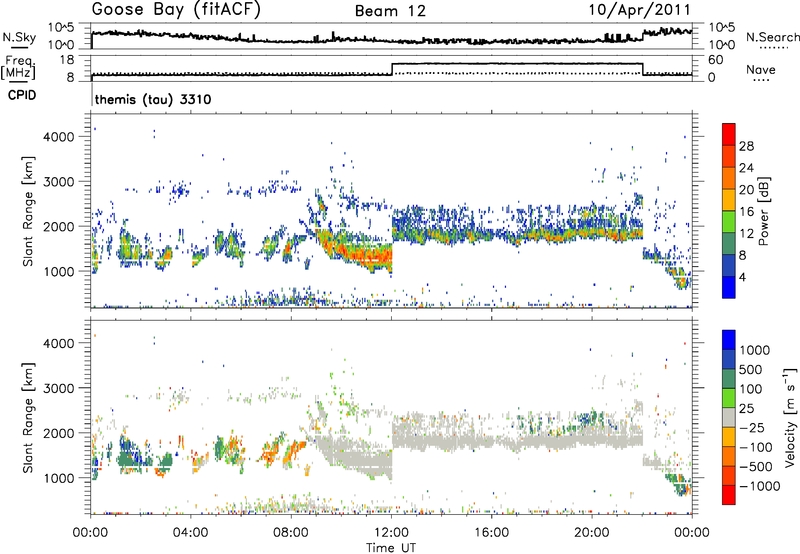Viewport: 800px width, 554px height.
Task: Click the '12:00' time tick label
Action: (x=391, y=533)
